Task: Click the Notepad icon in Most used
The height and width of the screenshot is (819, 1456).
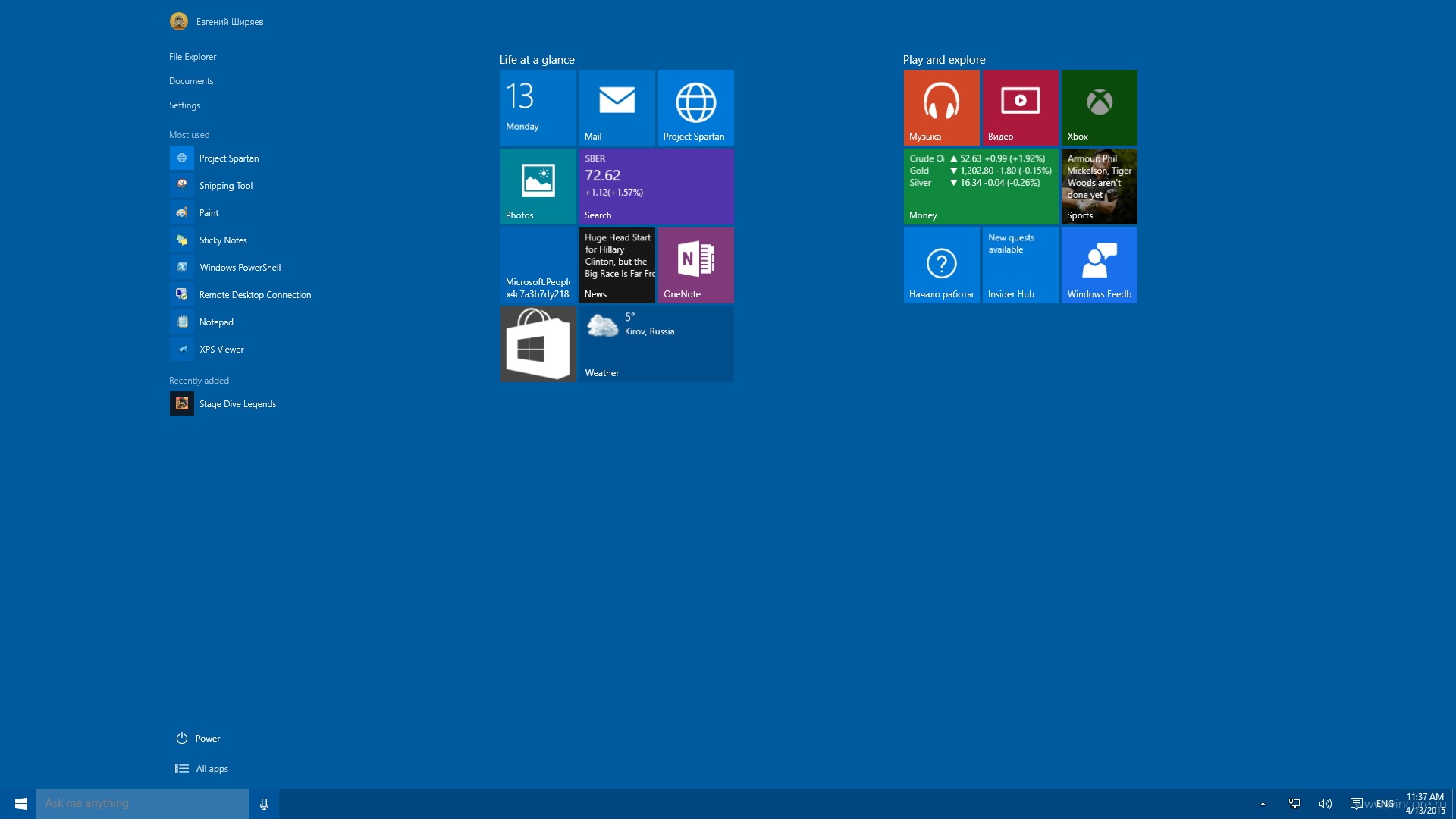Action: [x=182, y=322]
